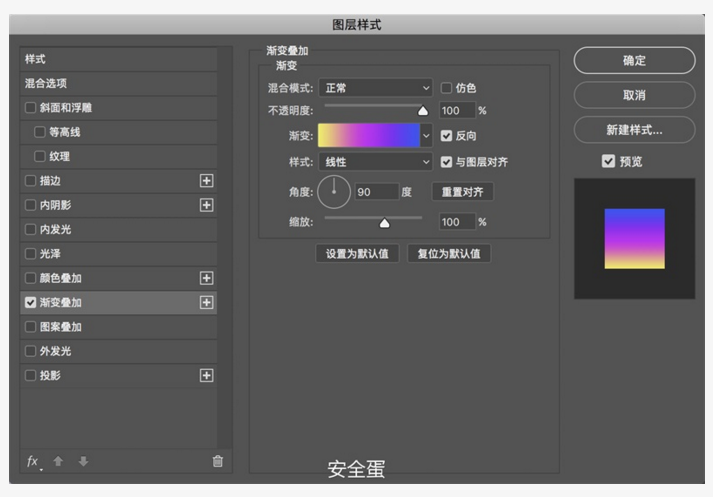Select the 外发光 effect row
The image size is (713, 497).
click(118, 351)
